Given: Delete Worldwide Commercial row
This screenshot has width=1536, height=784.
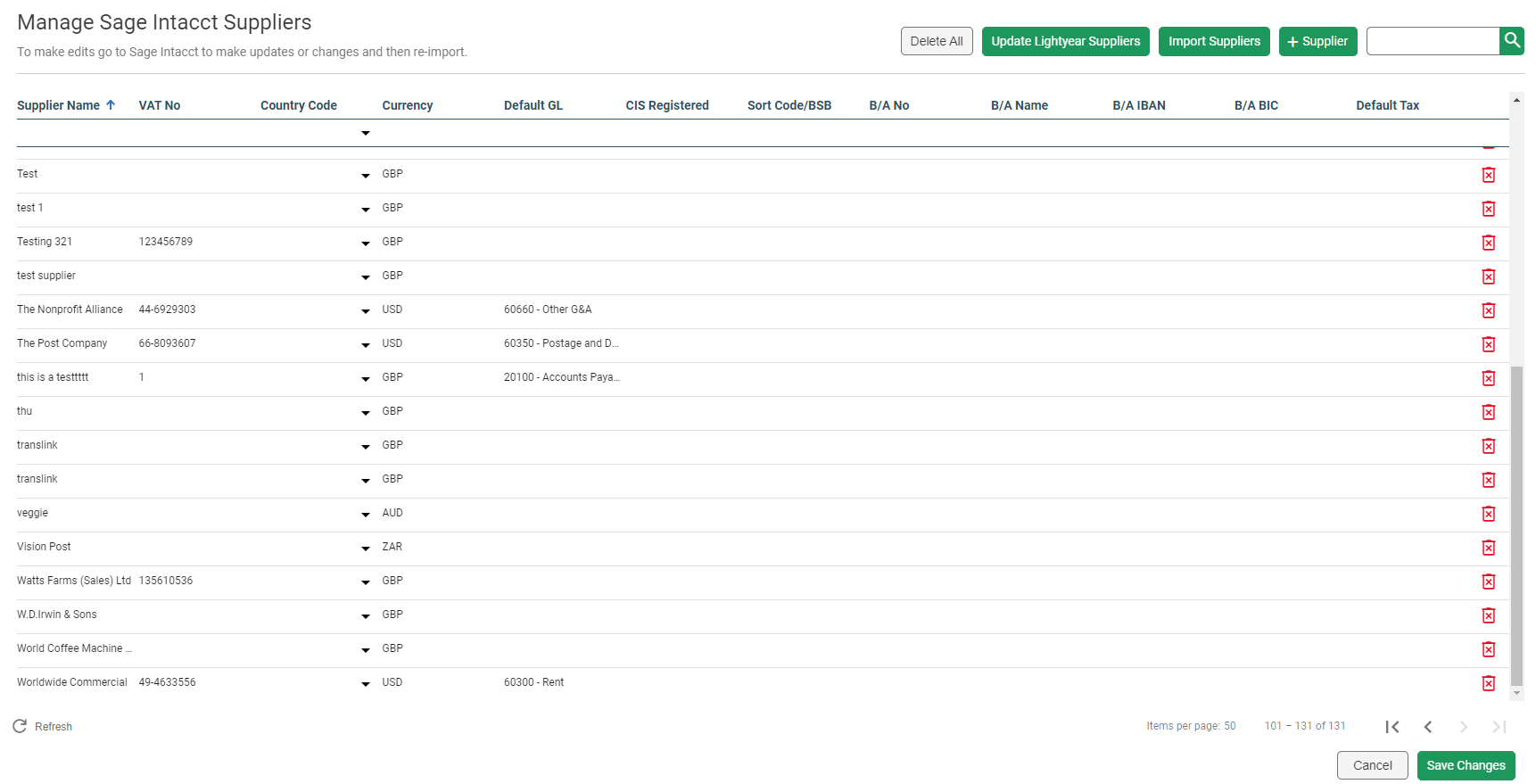Looking at the screenshot, I should (x=1488, y=683).
